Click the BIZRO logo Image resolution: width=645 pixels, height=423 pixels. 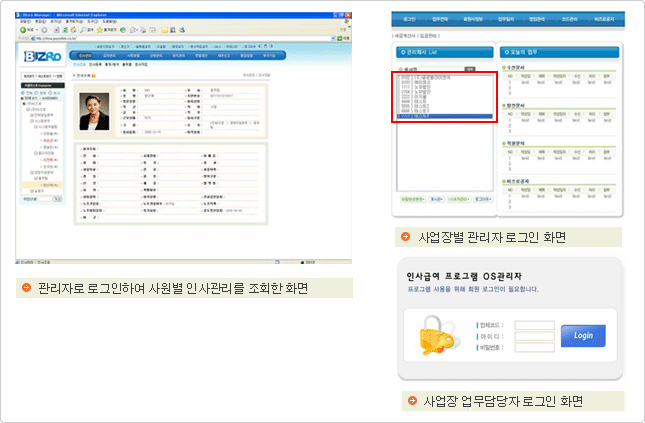point(43,57)
